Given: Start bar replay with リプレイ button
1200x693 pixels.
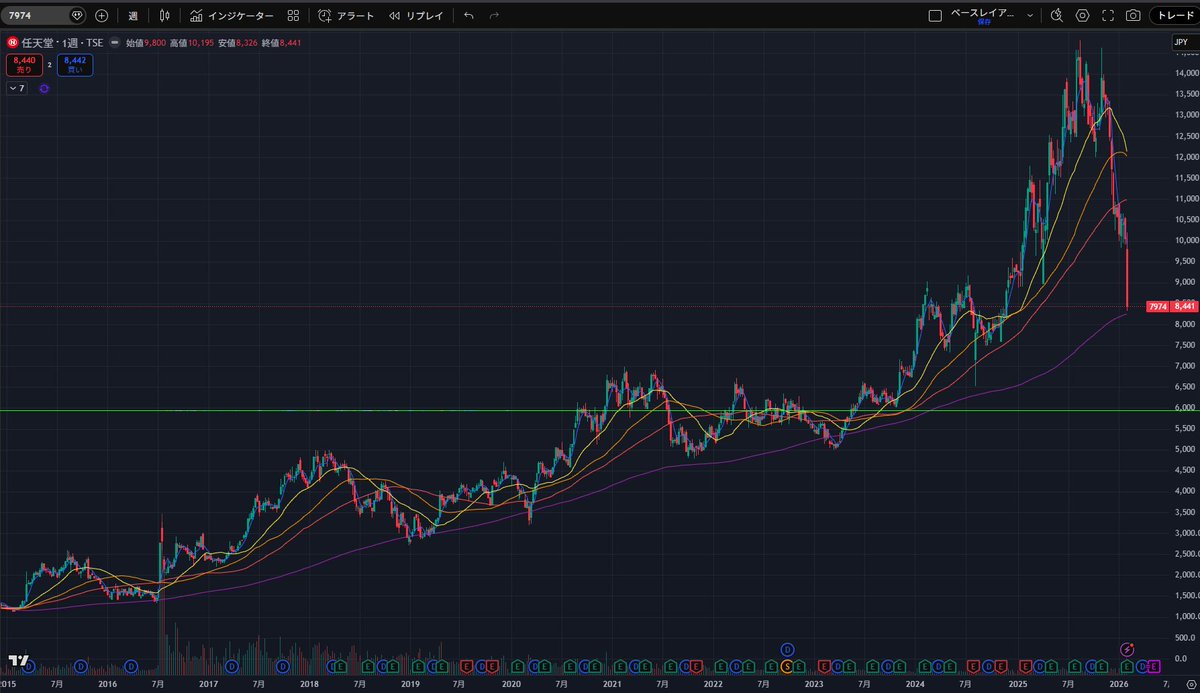Looking at the screenshot, I should 416,16.
